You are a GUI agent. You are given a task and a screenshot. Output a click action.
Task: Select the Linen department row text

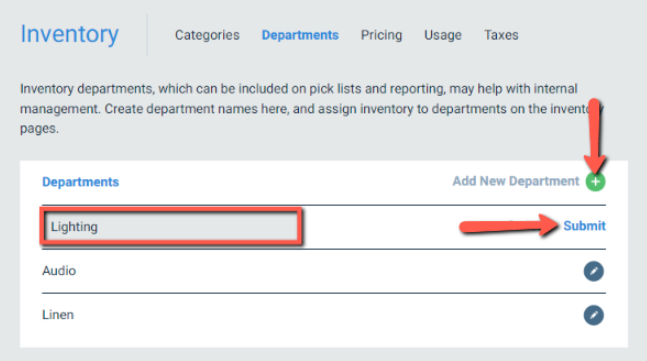click(x=58, y=315)
